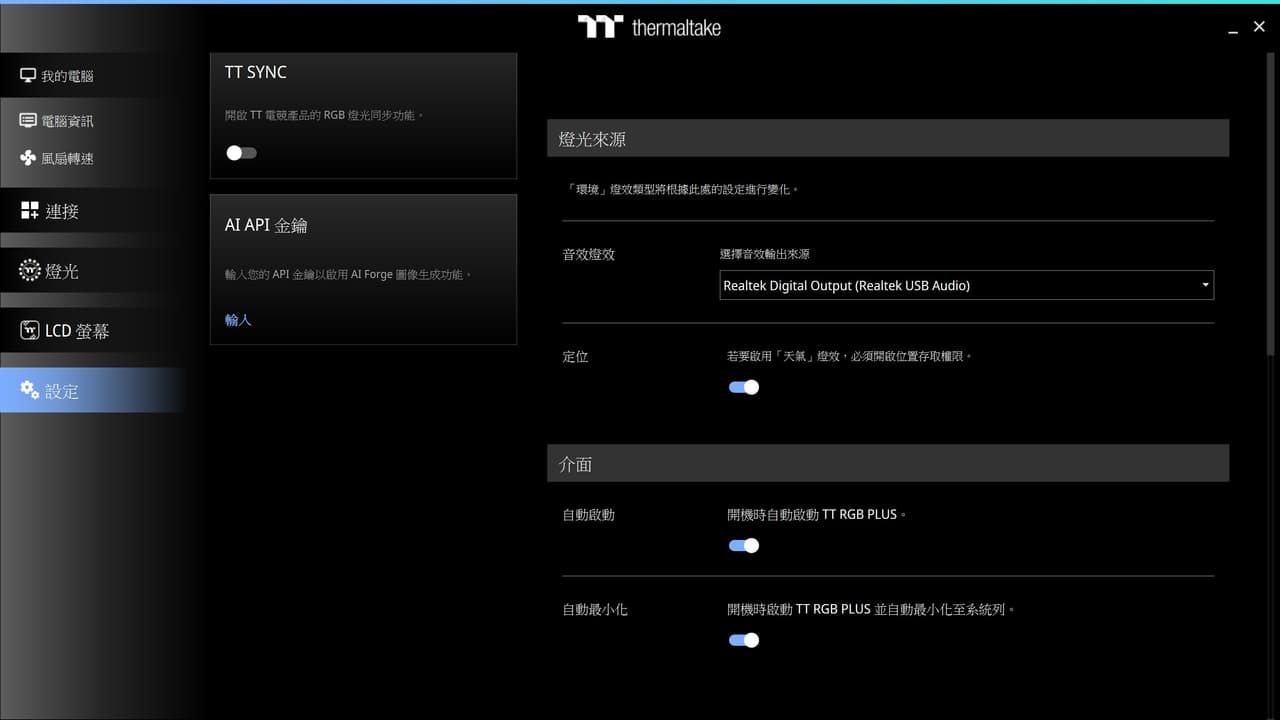The height and width of the screenshot is (720, 1280).
Task: Click the TT SYNC card title
Action: 256,72
